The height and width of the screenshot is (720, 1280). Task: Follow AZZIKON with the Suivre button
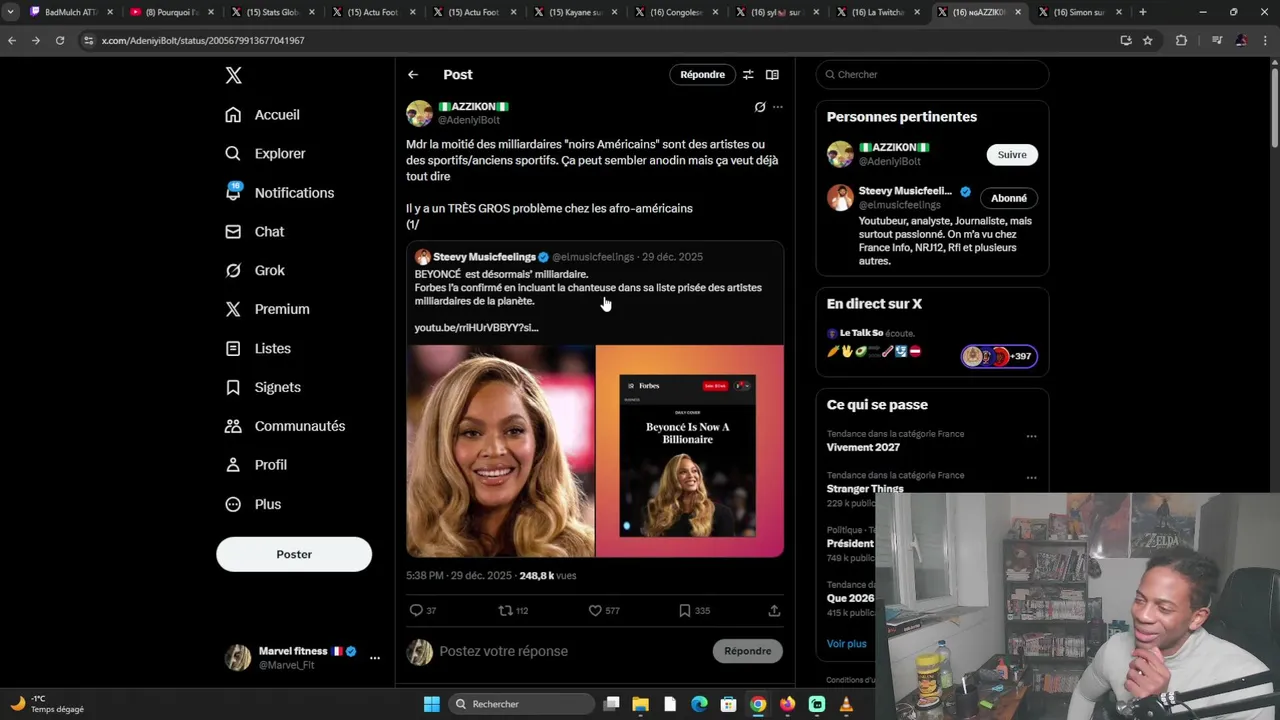1012,155
